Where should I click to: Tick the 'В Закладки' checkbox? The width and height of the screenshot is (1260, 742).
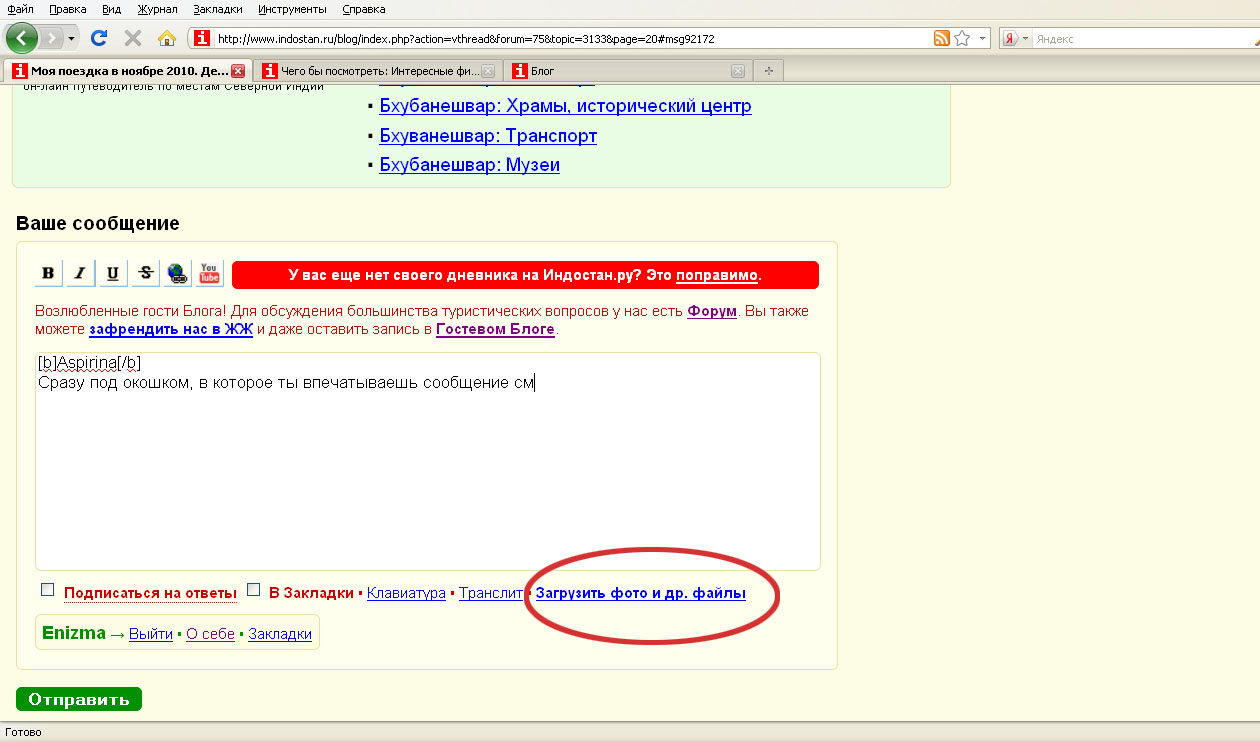(253, 590)
